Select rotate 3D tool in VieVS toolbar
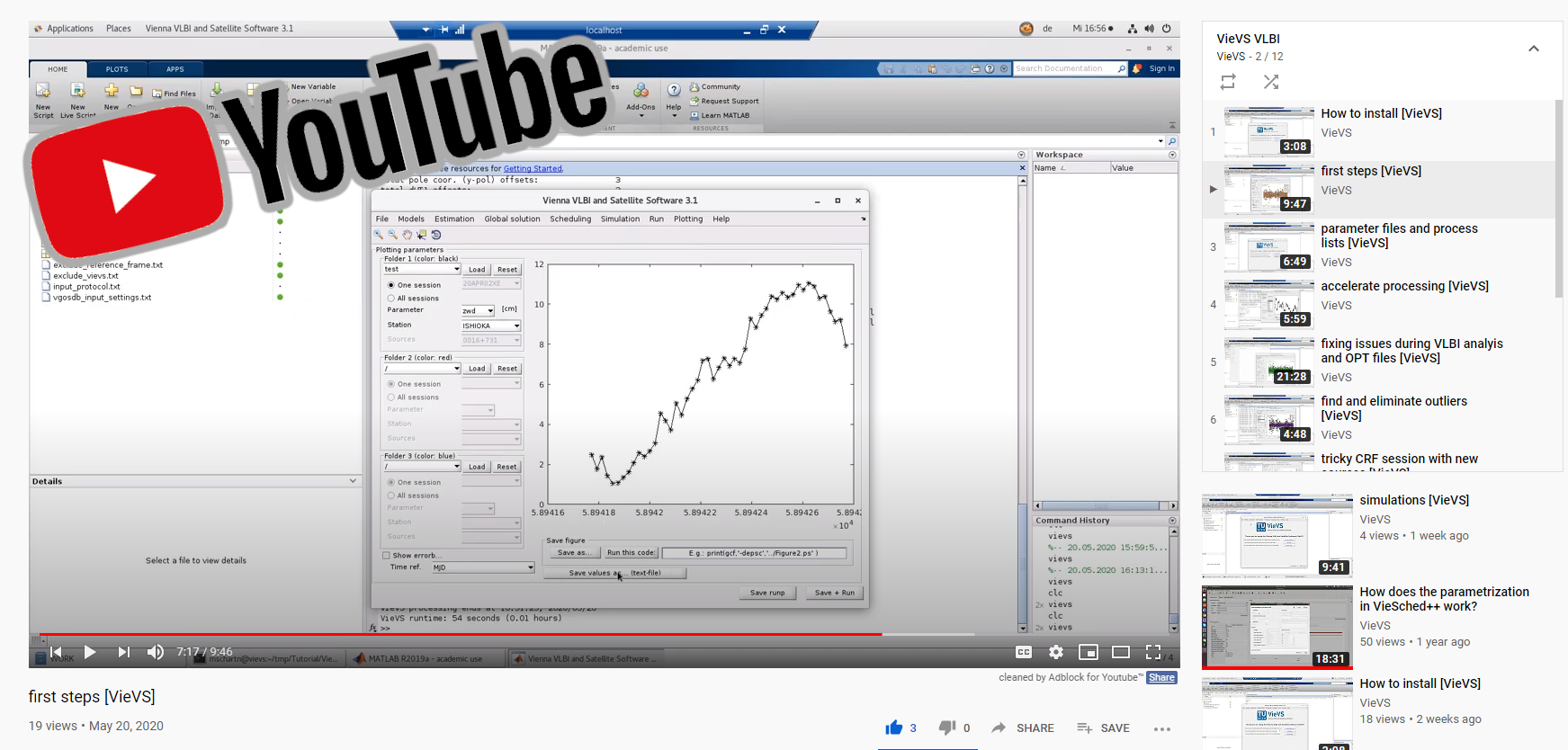 pyautogui.click(x=436, y=235)
